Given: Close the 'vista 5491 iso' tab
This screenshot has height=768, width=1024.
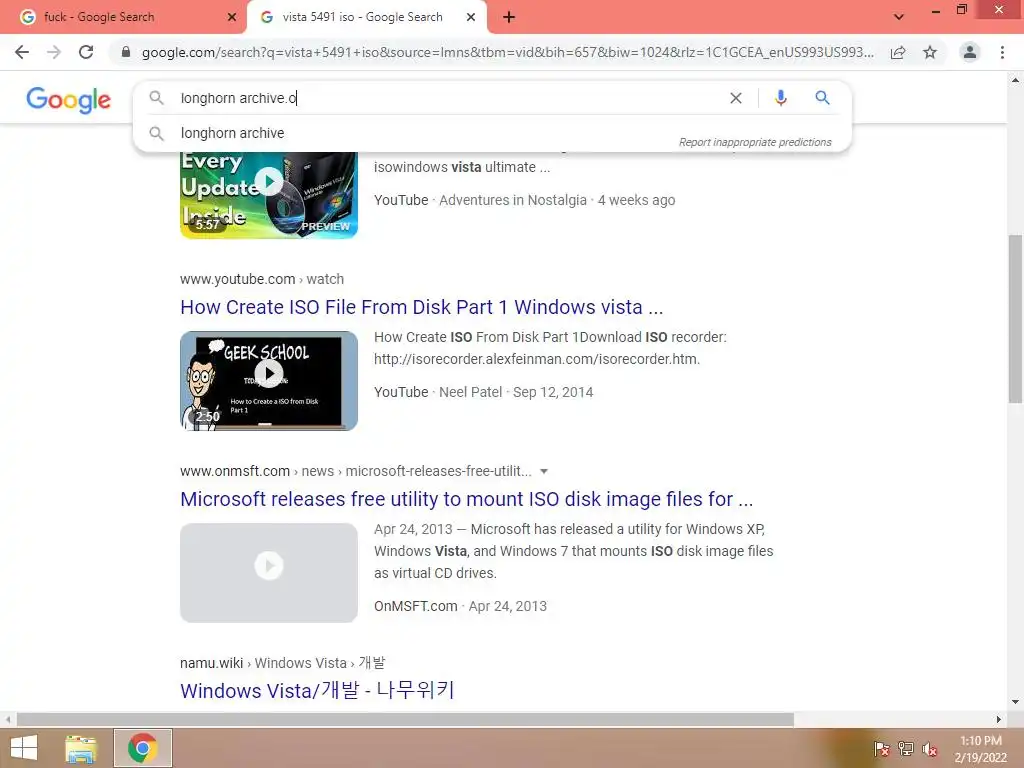Looking at the screenshot, I should click(x=471, y=17).
